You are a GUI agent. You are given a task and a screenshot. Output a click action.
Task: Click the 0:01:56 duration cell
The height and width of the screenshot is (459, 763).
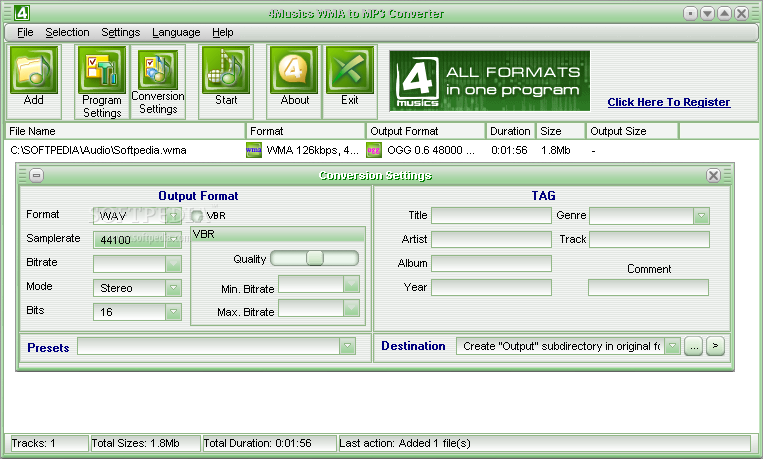click(509, 150)
